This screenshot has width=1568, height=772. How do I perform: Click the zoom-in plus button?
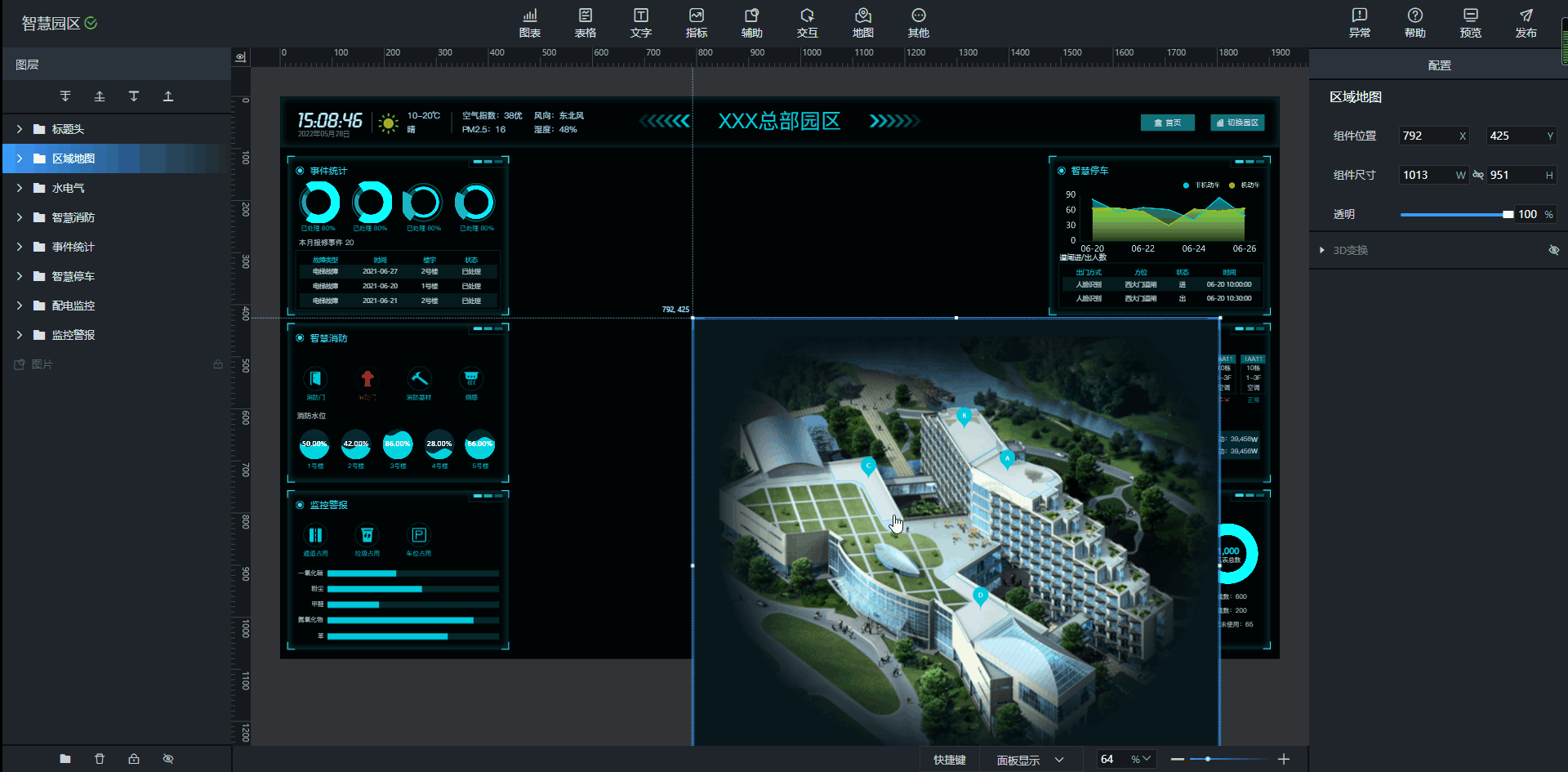(1284, 760)
